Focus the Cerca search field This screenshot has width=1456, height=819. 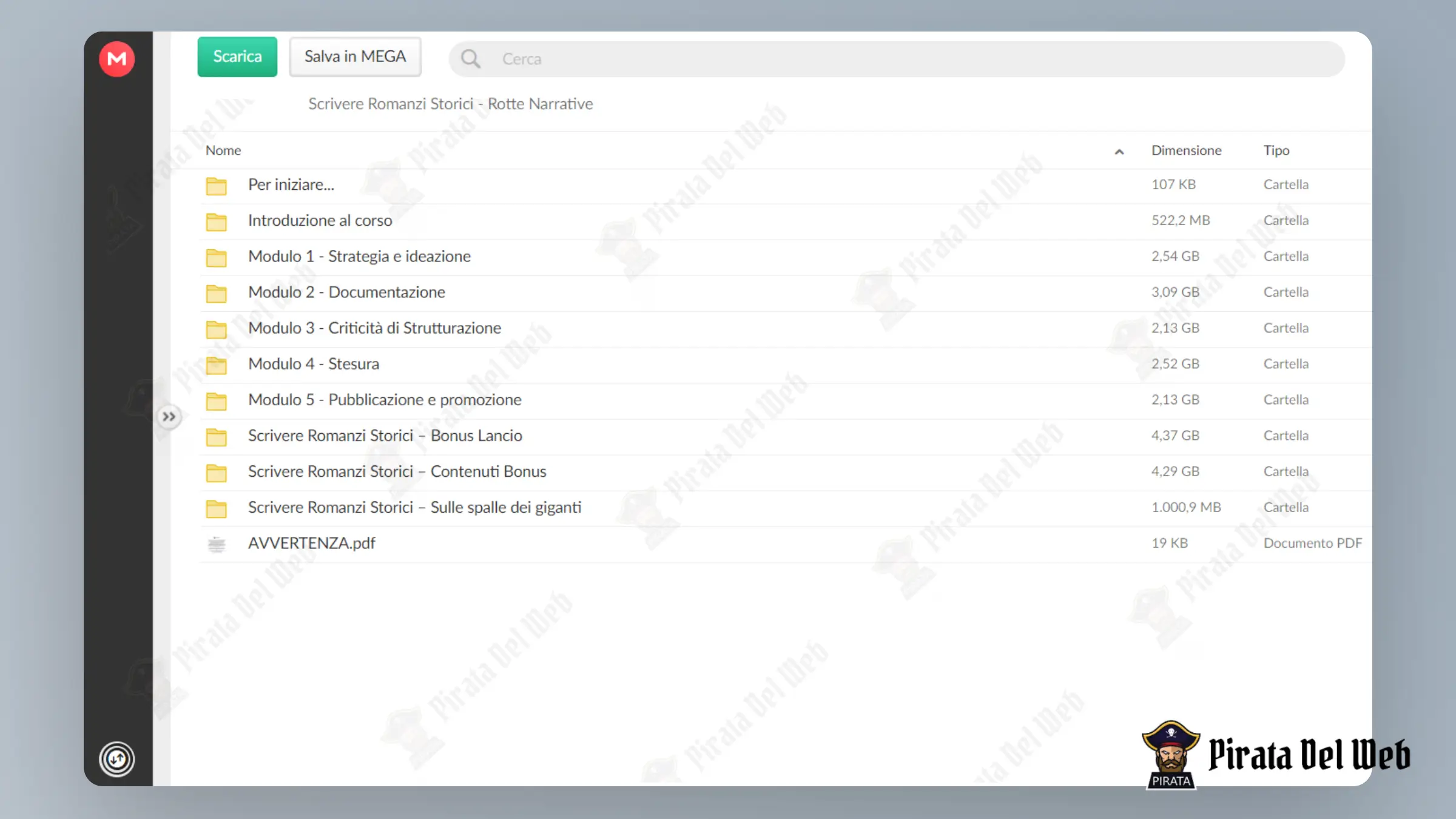pos(897,59)
